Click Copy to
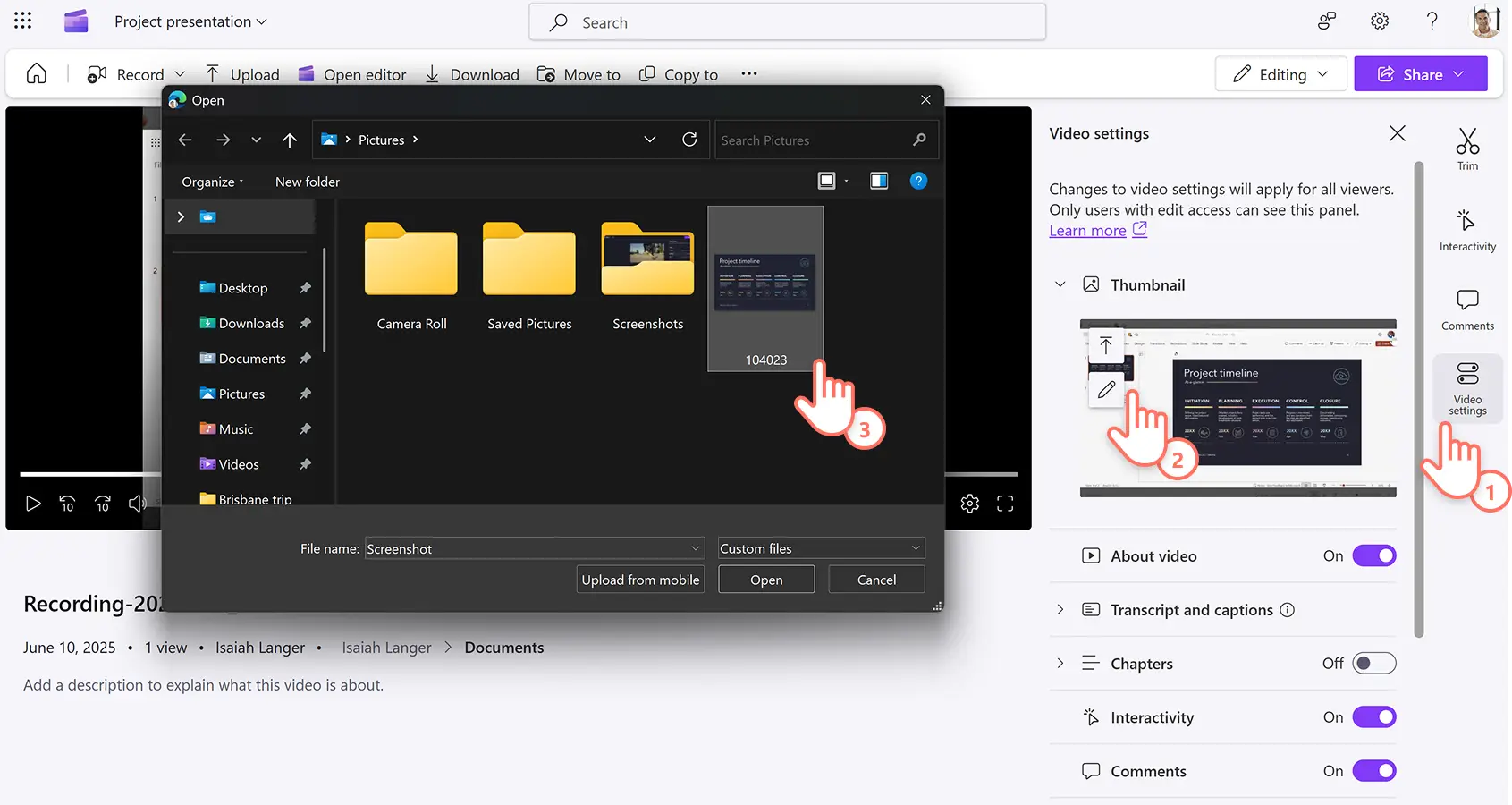Viewport: 1512px width, 805px height. click(679, 74)
